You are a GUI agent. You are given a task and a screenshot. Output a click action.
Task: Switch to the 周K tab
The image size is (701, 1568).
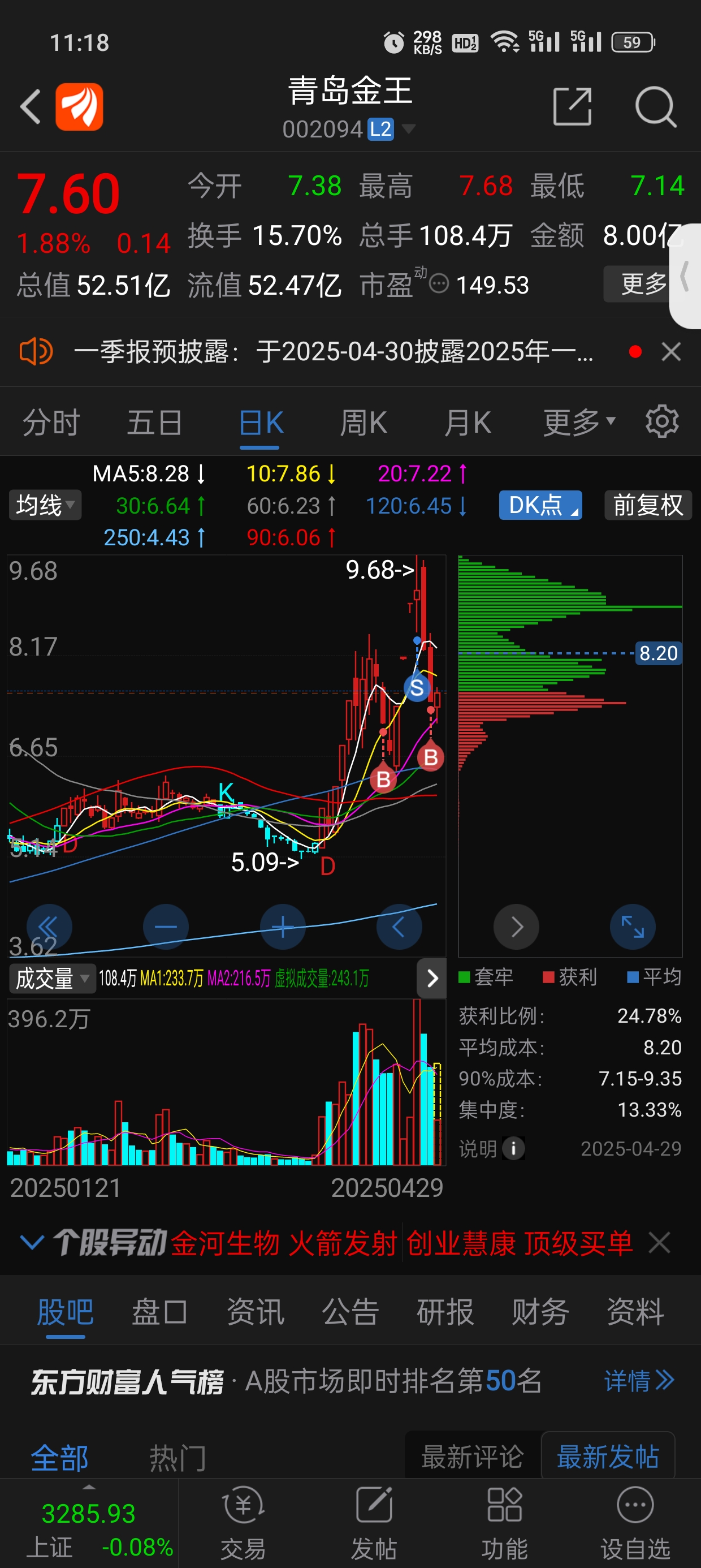tap(364, 422)
